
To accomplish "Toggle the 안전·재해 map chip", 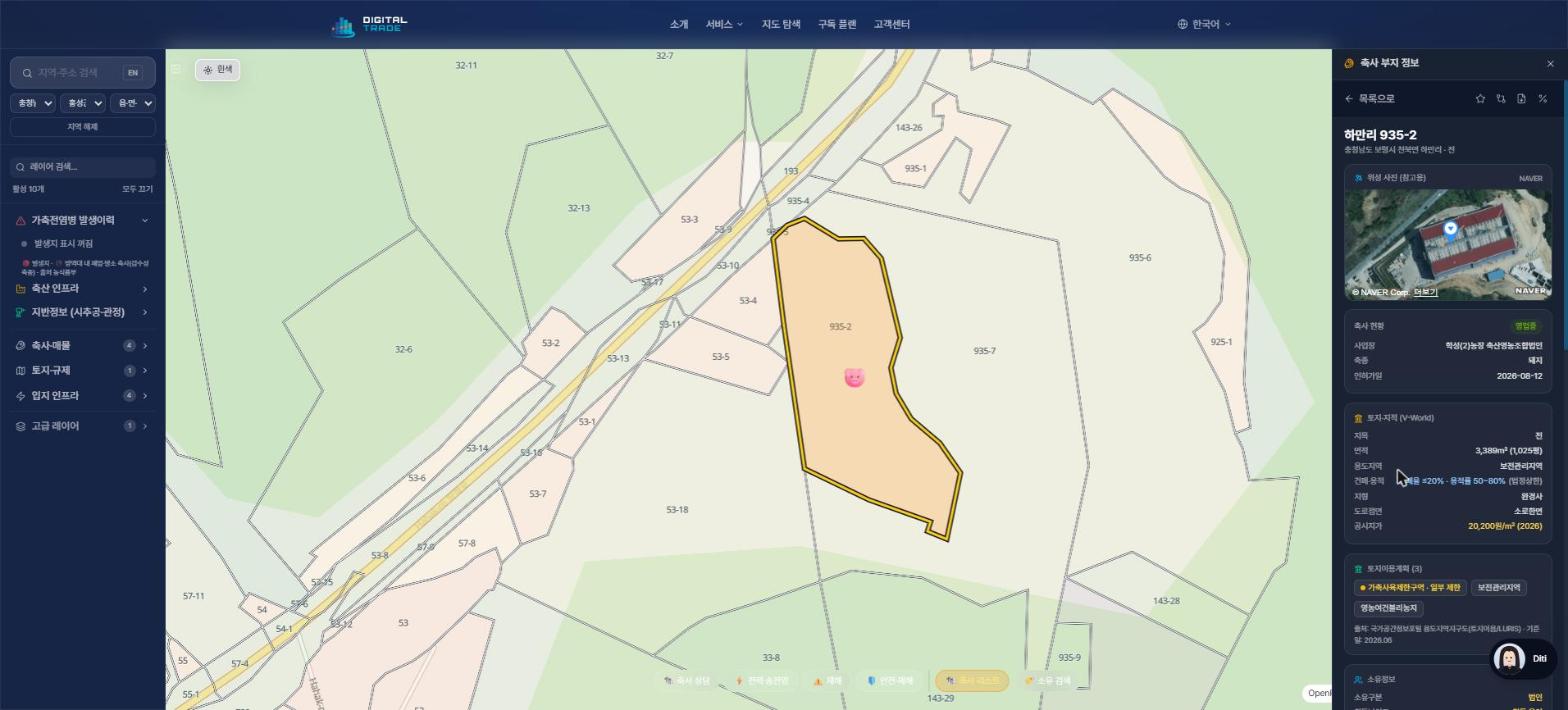I will click(x=889, y=681).
